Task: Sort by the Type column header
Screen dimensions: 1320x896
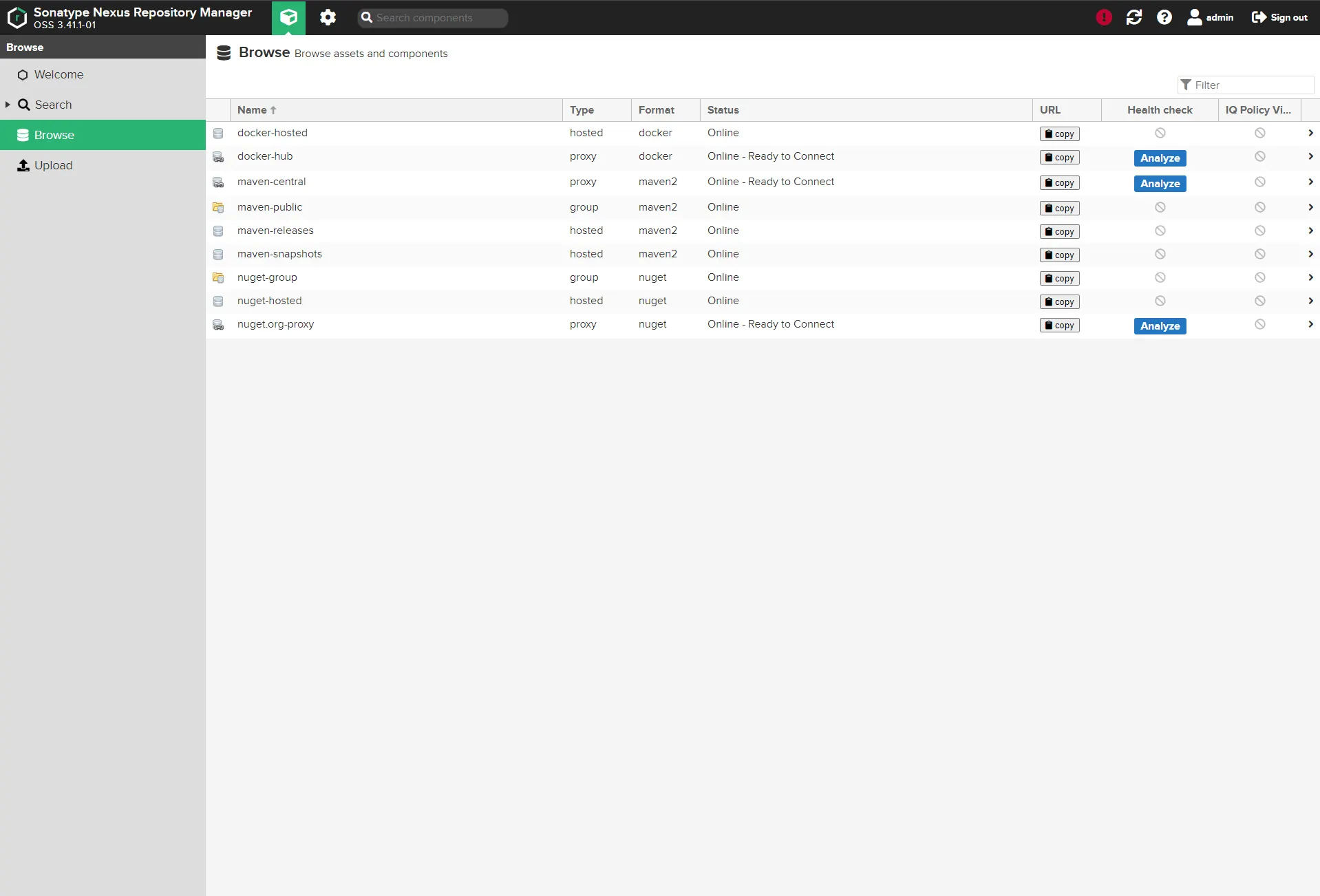Action: [597, 110]
